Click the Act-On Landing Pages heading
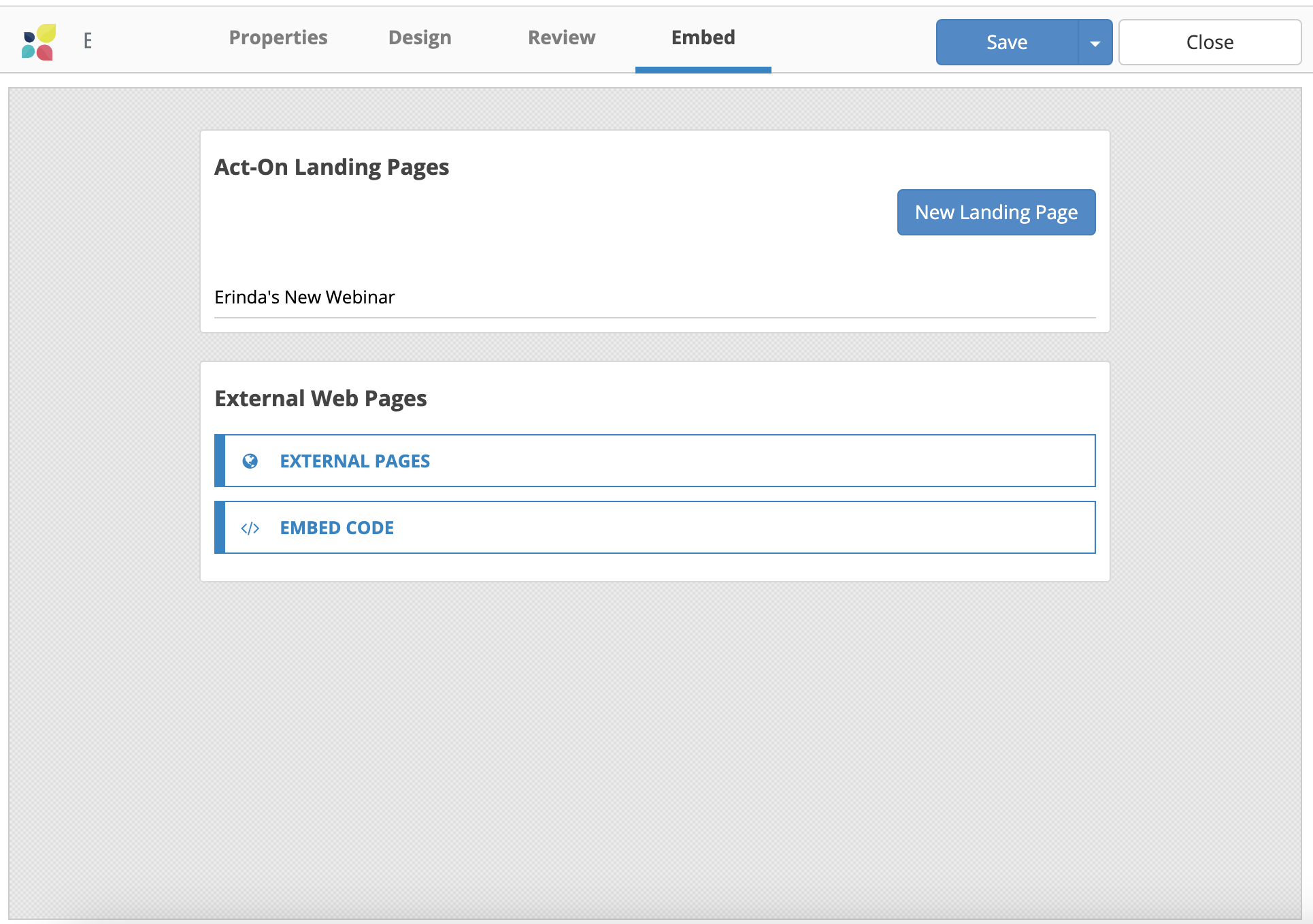This screenshot has height=924, width=1313. [332, 167]
